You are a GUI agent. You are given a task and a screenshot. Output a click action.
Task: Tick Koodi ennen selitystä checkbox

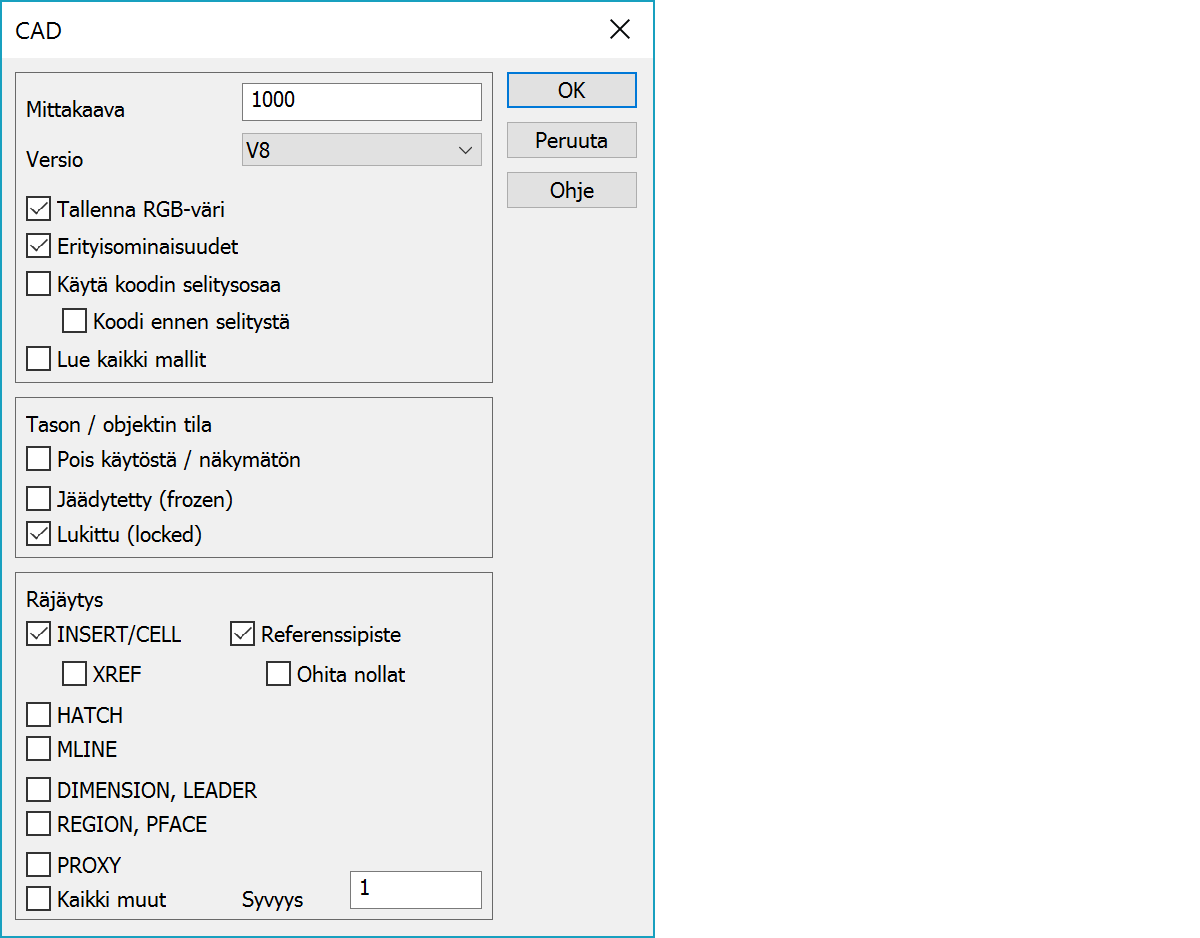pyautogui.click(x=75, y=321)
